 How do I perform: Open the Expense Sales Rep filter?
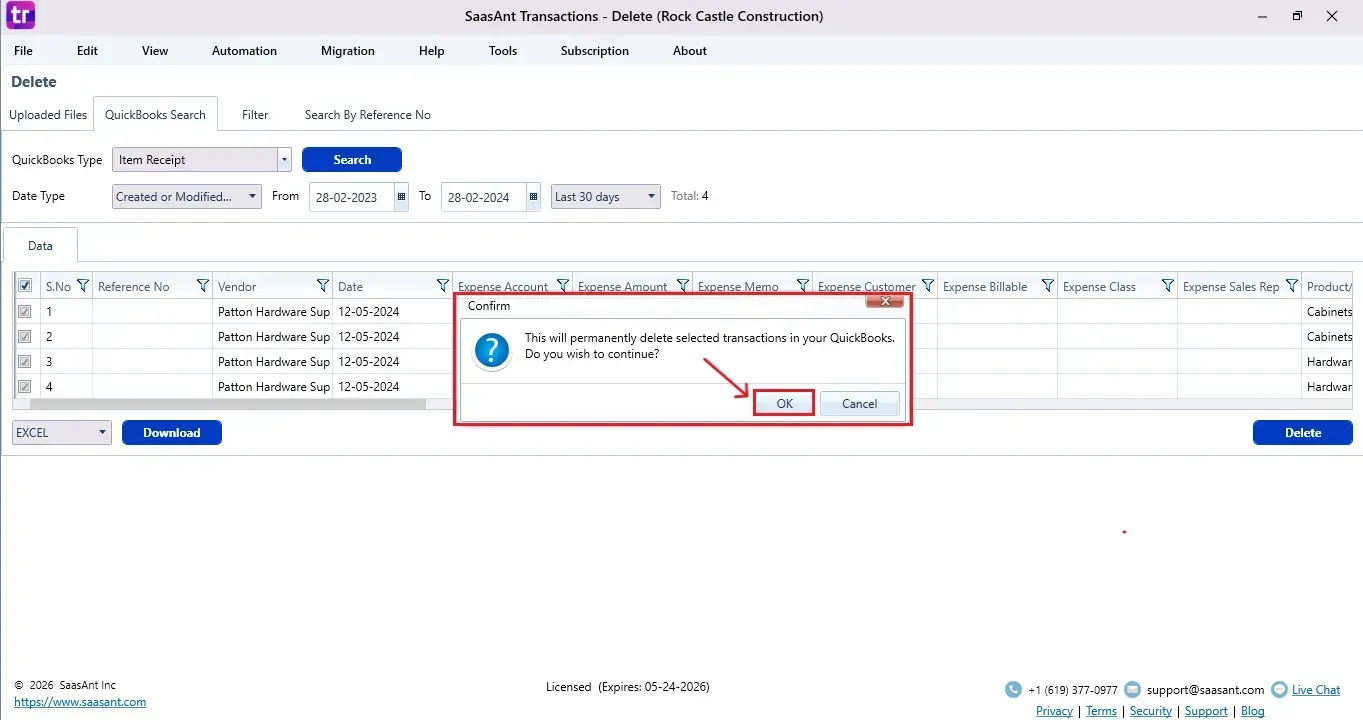point(1292,286)
